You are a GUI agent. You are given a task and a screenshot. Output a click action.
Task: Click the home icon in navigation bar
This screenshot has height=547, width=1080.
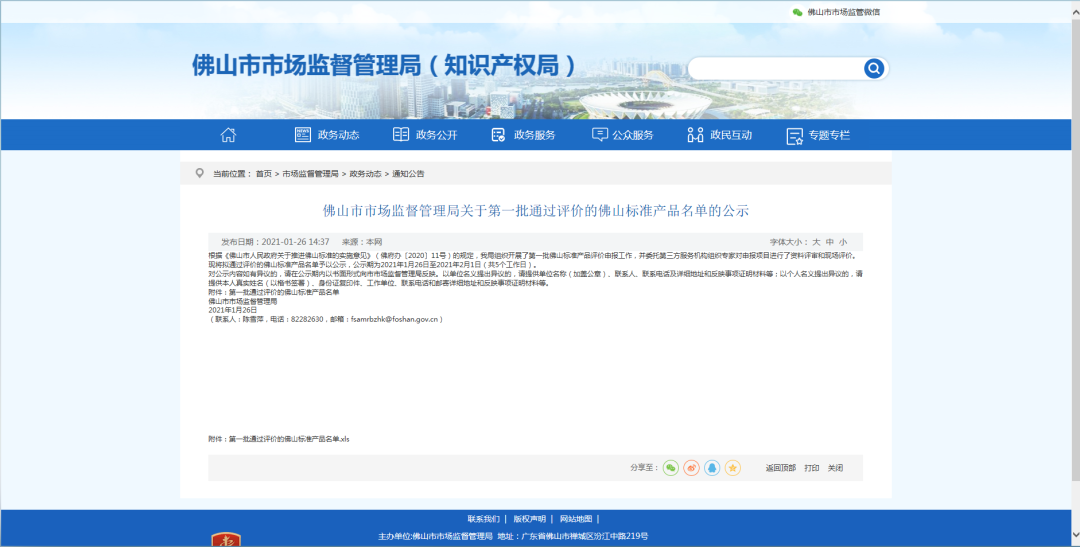click(x=228, y=135)
